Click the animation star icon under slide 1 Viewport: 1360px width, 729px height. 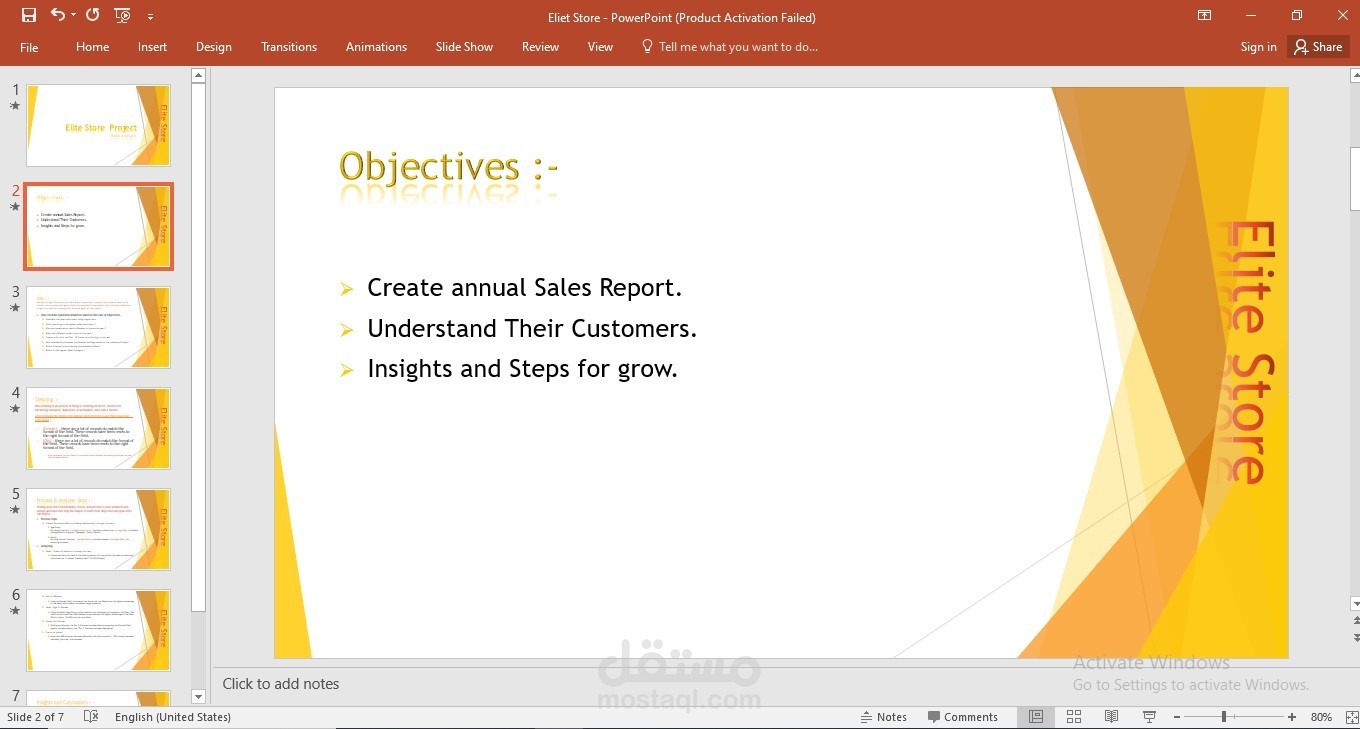tap(14, 105)
